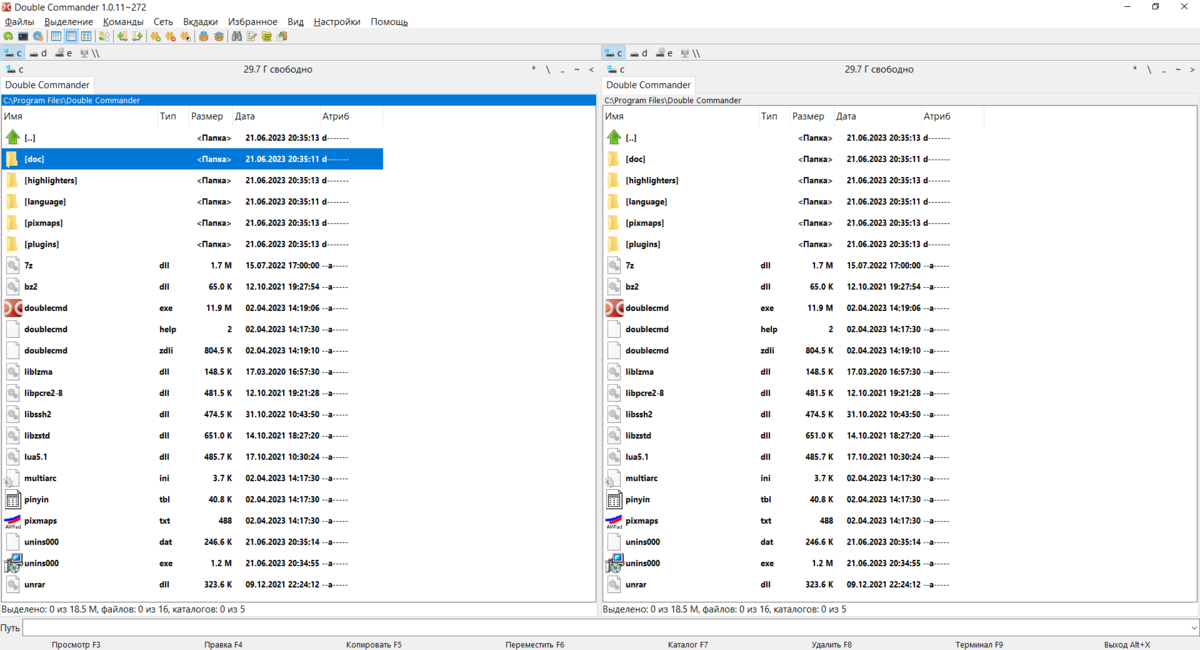Sort the right panel by Имя column
Image resolution: width=1200 pixels, height=650 pixels.
coord(680,116)
